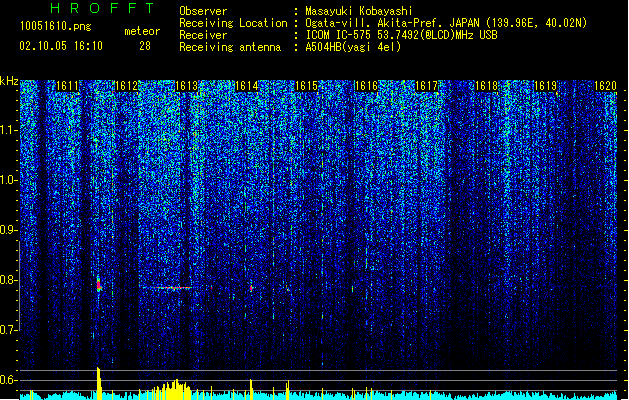Viewport: 629px width, 400px height.
Task: Select the file name 10051610.png
Action: [x=56, y=26]
